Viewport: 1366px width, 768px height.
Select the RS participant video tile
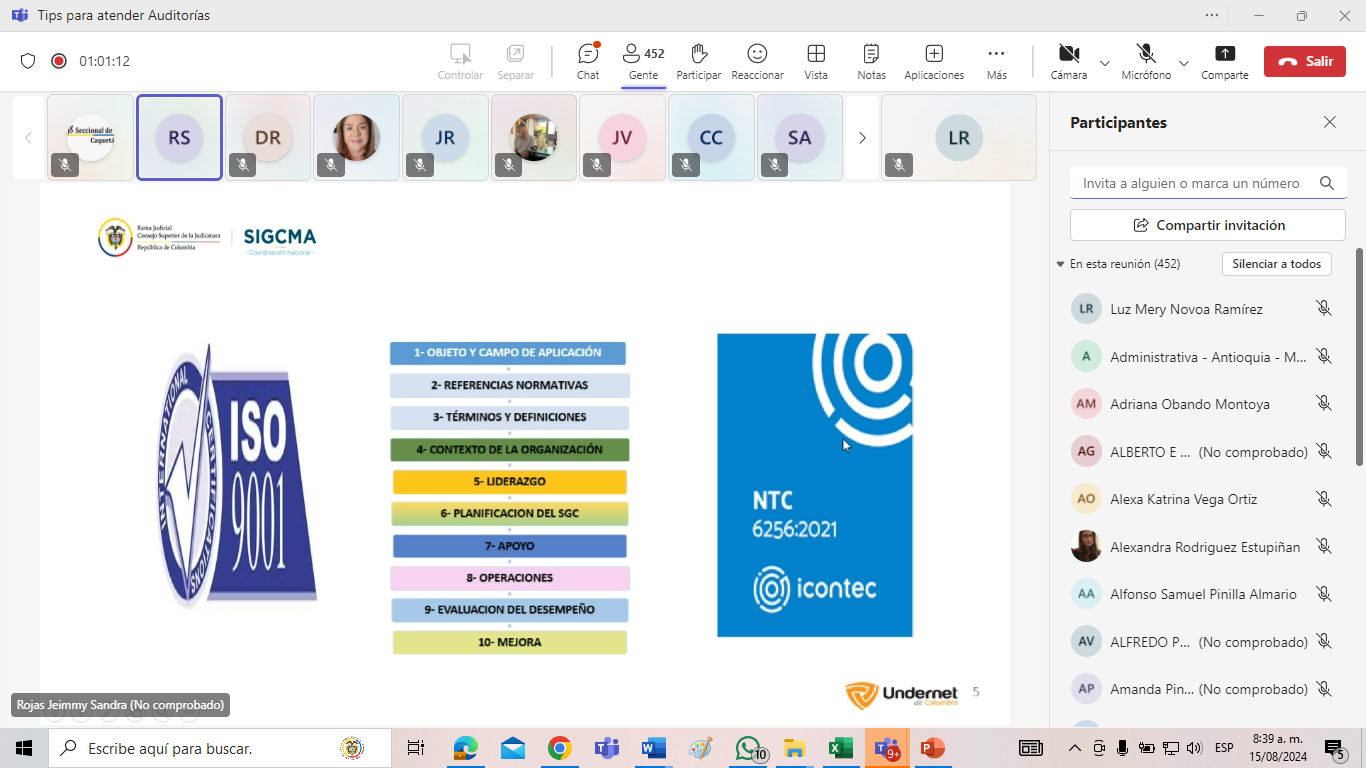[x=179, y=138]
